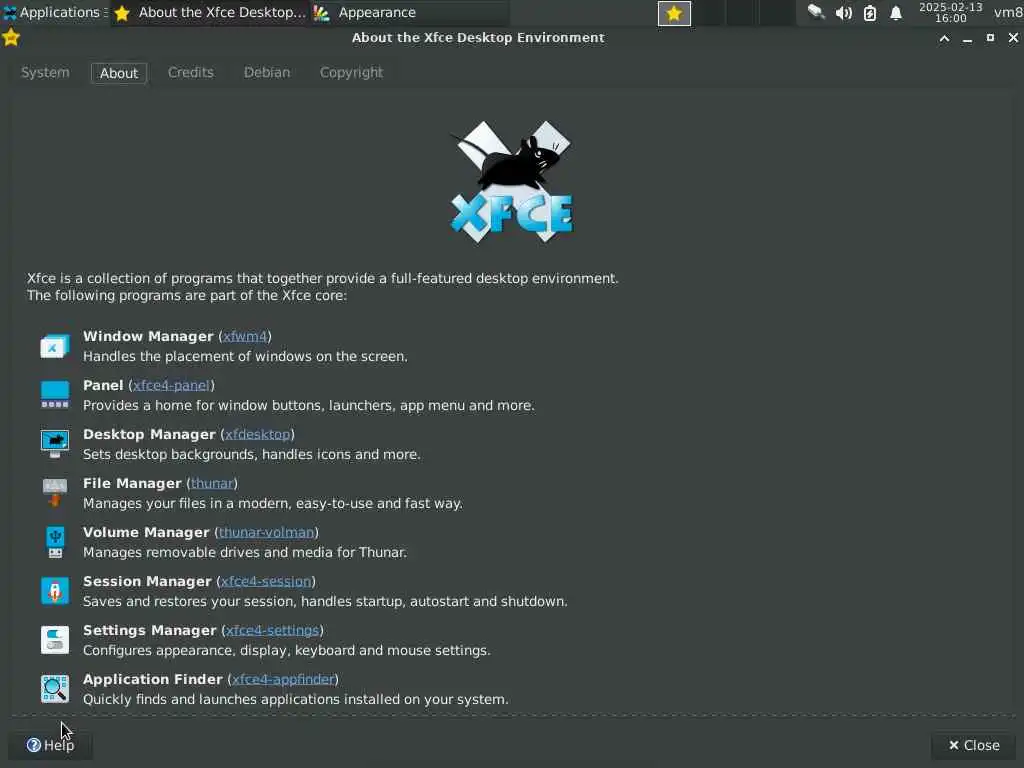
Task: Click the Close button at bottom right
Action: [974, 745]
